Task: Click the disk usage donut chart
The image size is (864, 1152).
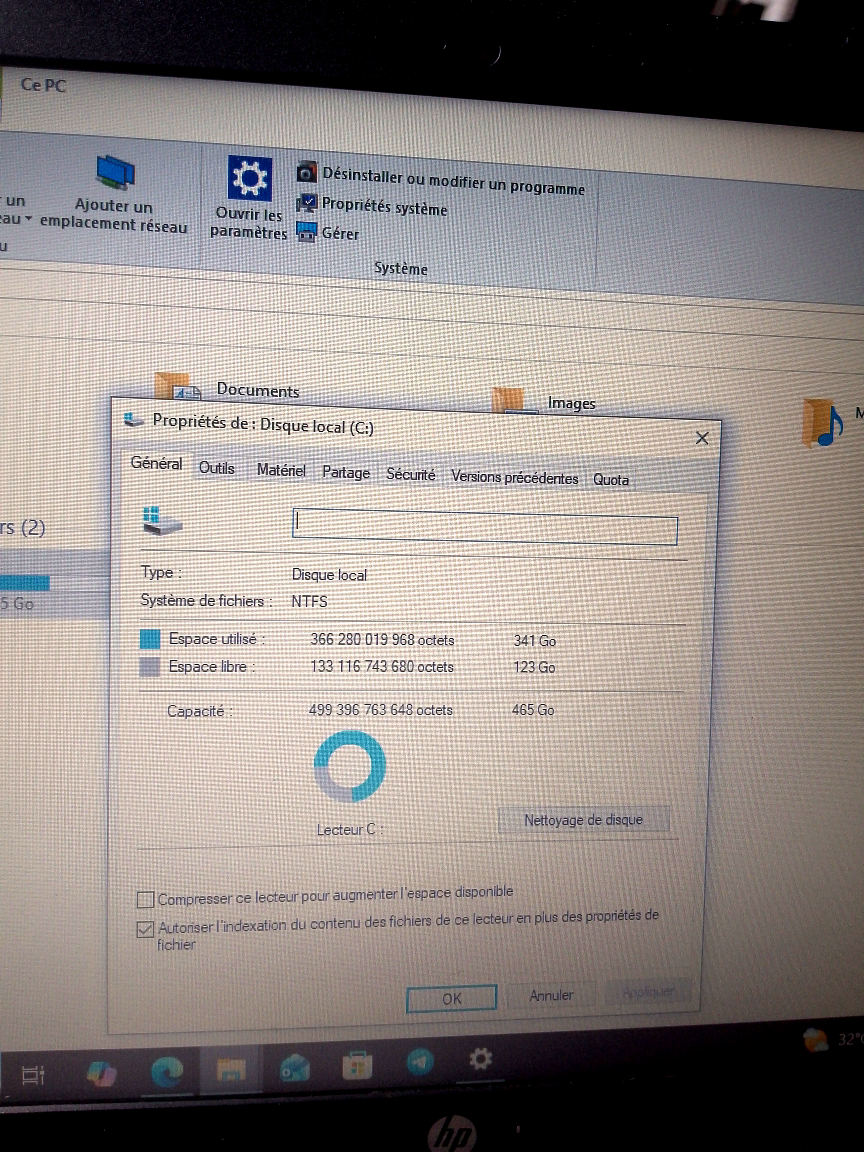Action: 350,766
